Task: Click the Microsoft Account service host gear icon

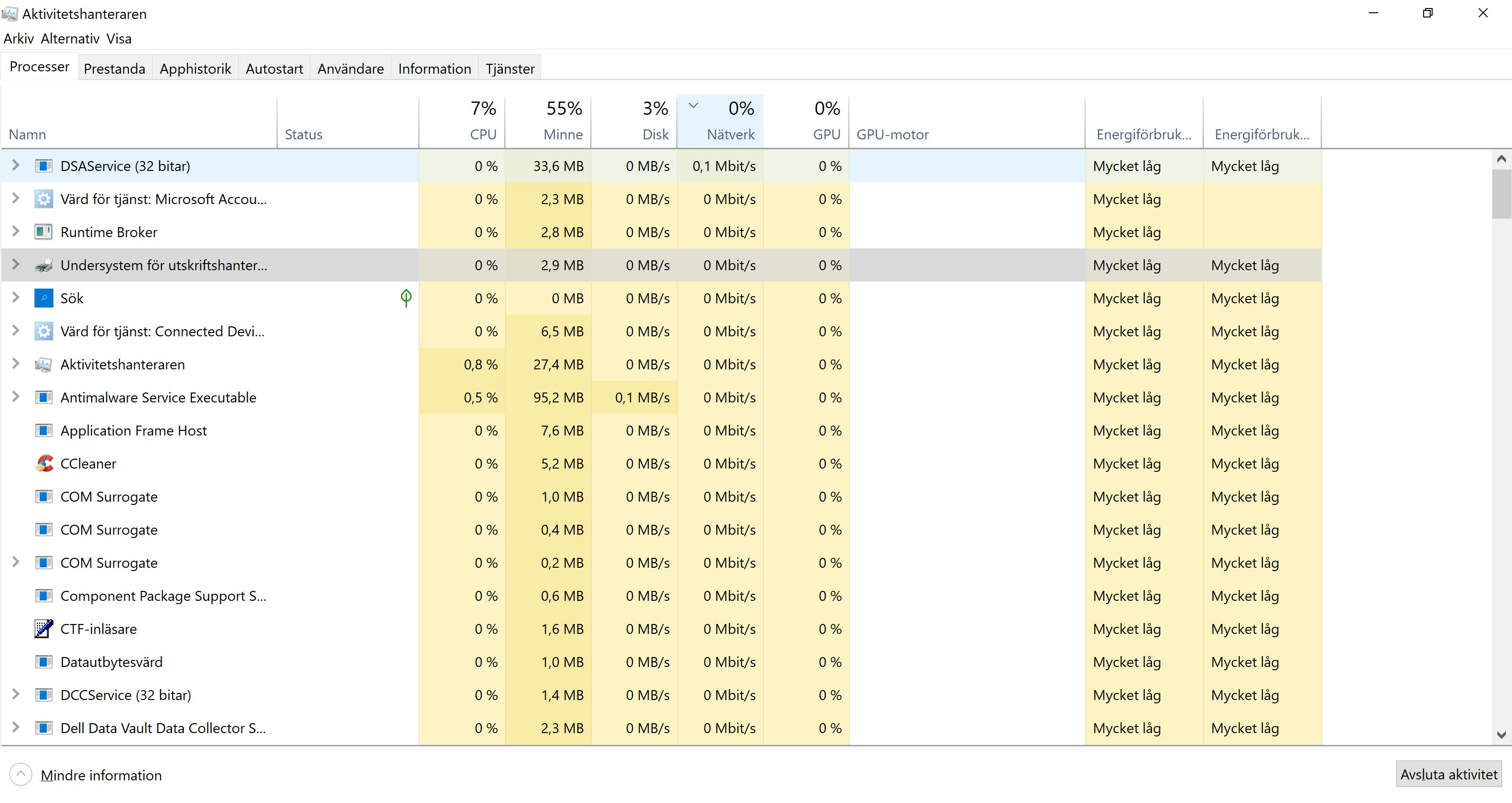Action: pos(44,199)
